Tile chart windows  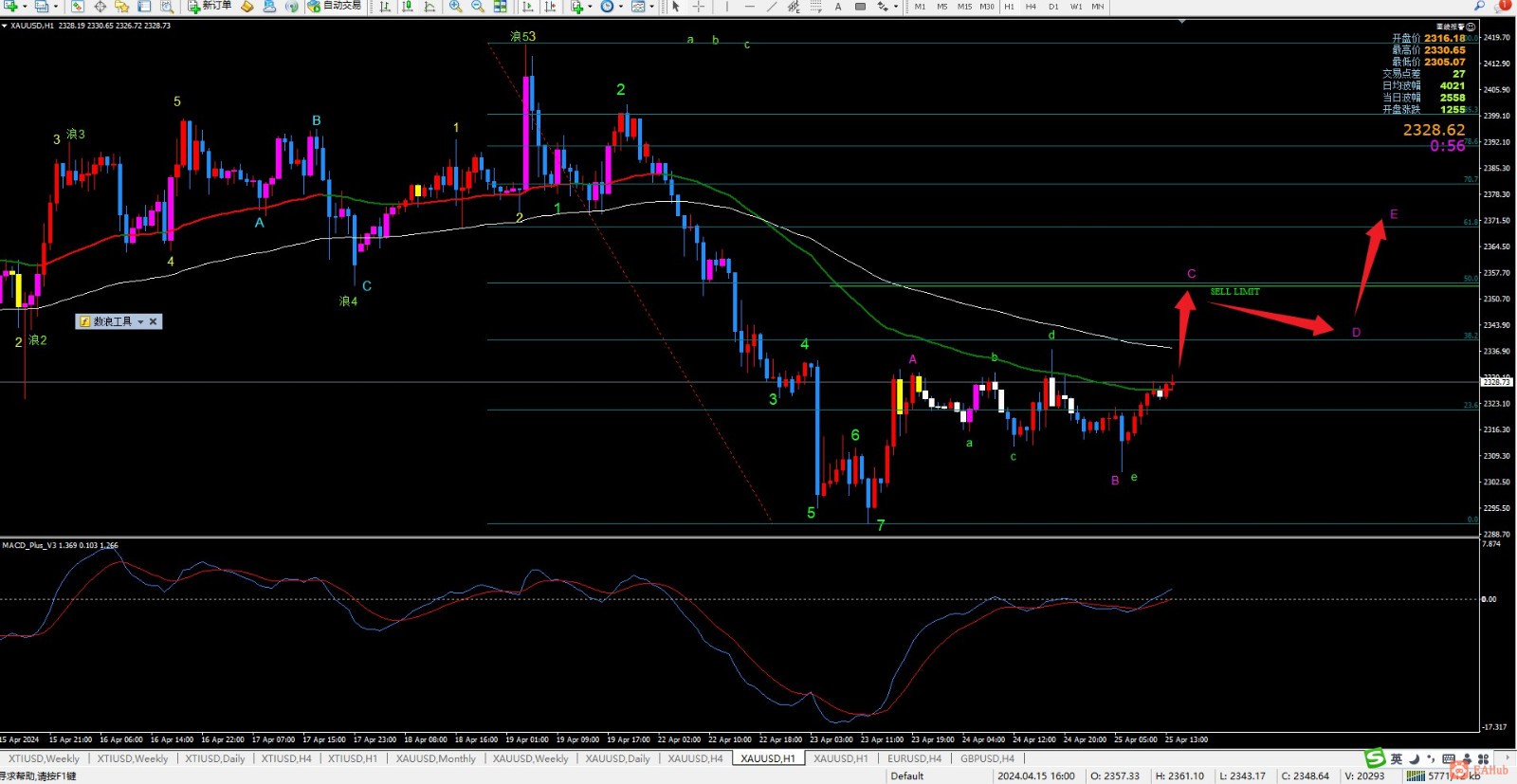click(x=501, y=7)
